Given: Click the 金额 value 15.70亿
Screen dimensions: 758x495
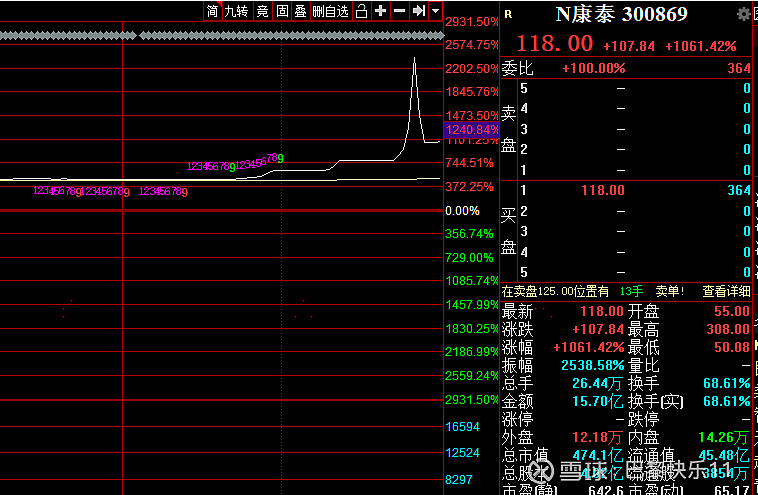Looking at the screenshot, I should [x=597, y=402].
